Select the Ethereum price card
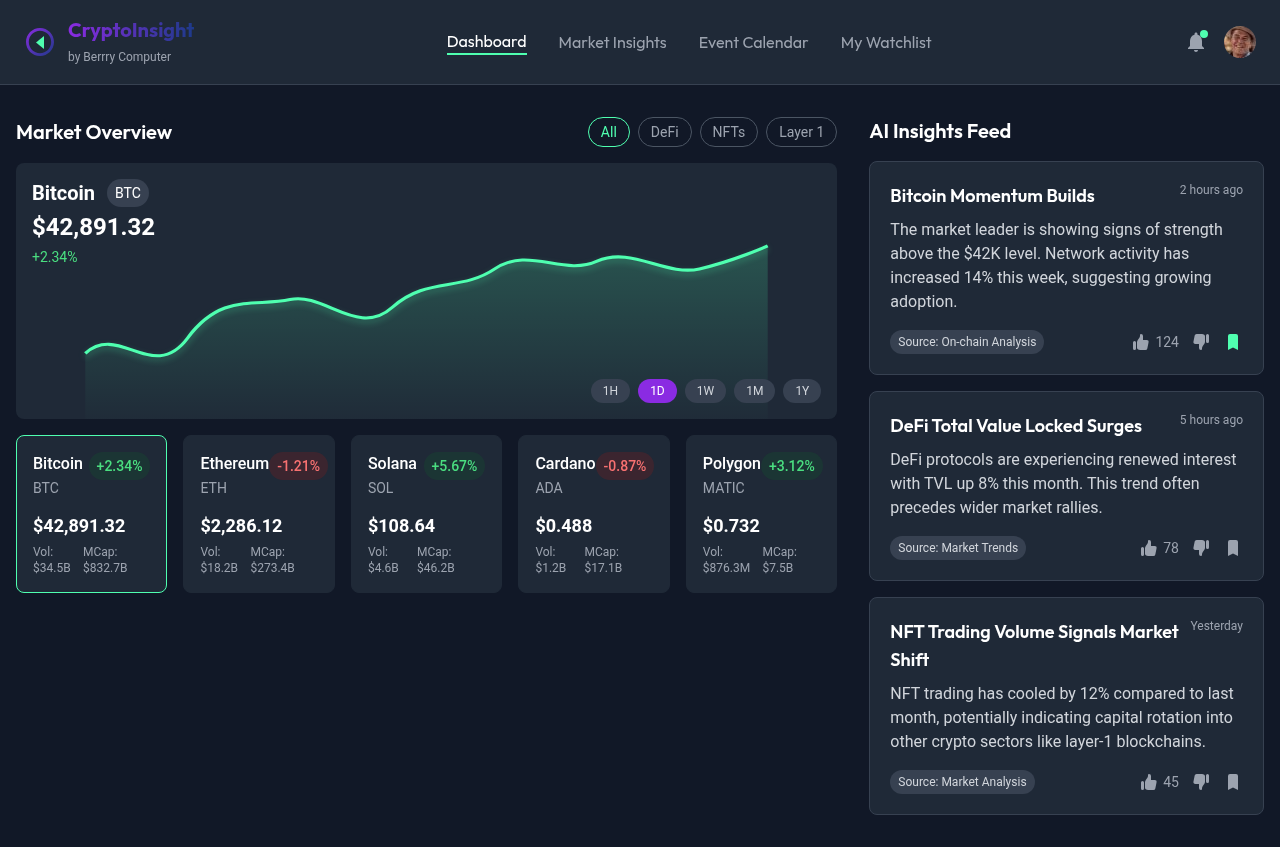This screenshot has width=1280, height=847. pos(258,513)
